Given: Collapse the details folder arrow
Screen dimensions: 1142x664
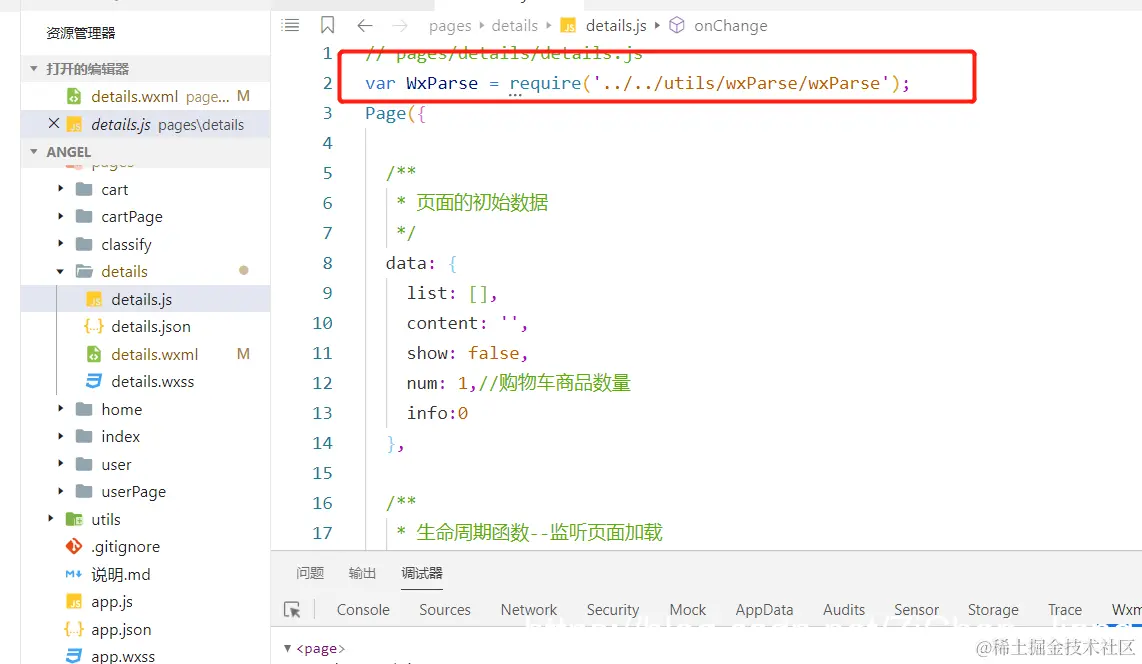Looking at the screenshot, I should click(x=60, y=272).
